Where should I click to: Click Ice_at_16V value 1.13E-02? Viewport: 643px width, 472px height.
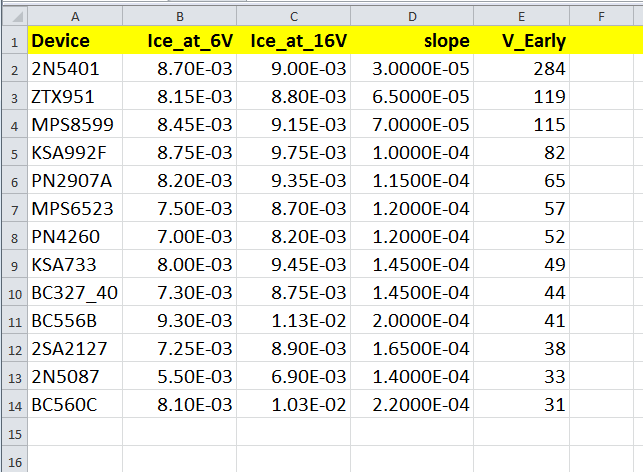tap(294, 320)
